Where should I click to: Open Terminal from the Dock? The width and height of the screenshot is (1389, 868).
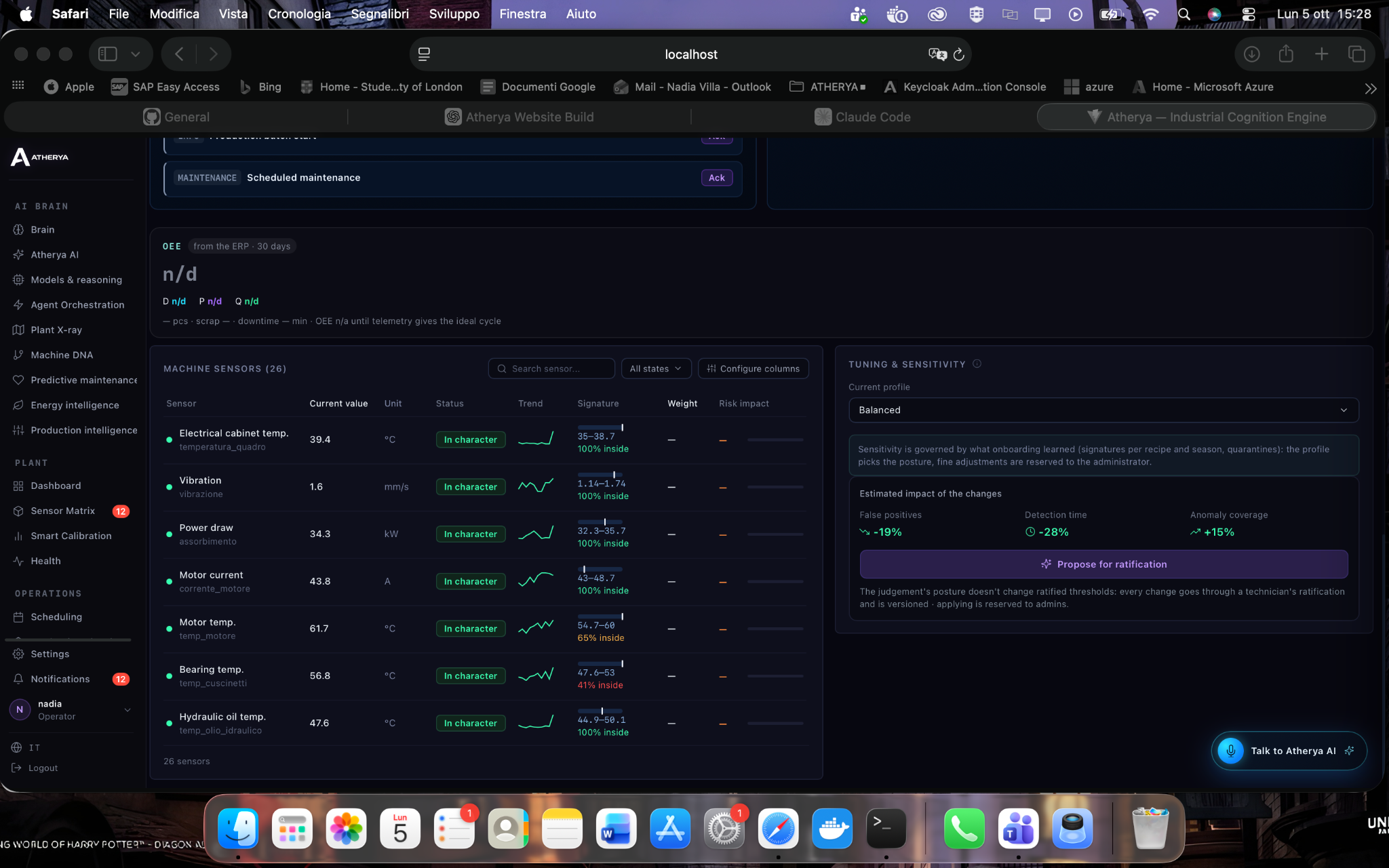tap(886, 828)
